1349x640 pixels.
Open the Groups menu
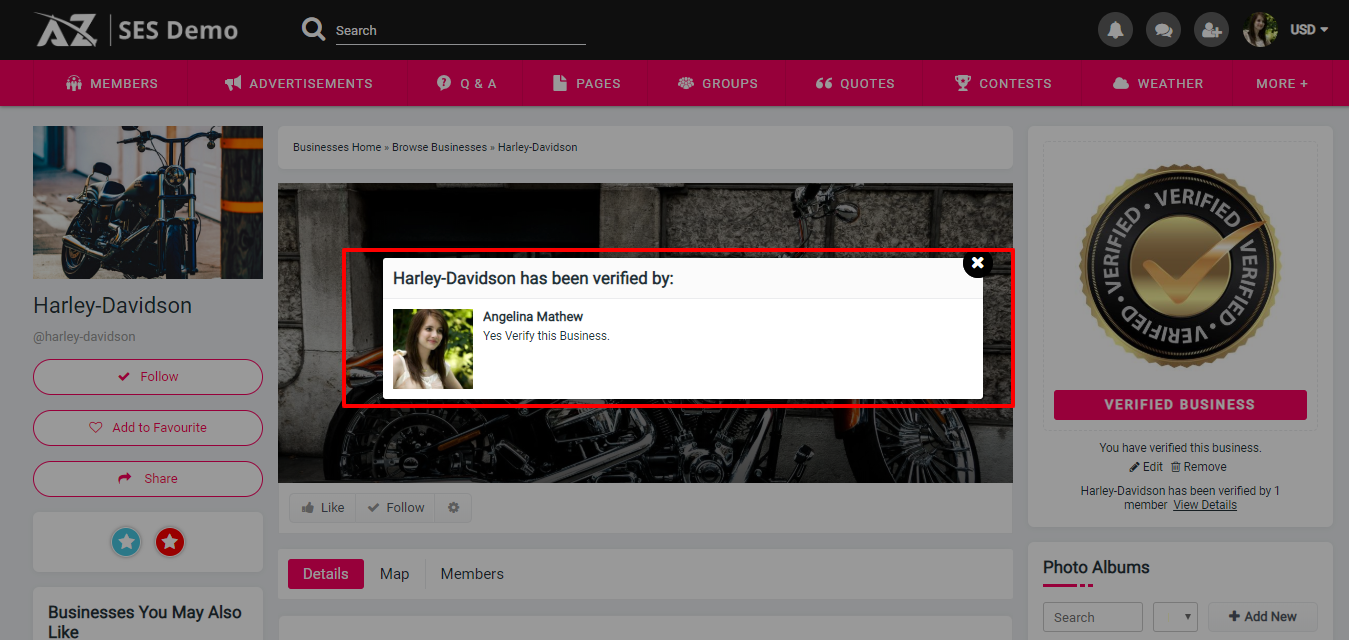pyautogui.click(x=718, y=83)
